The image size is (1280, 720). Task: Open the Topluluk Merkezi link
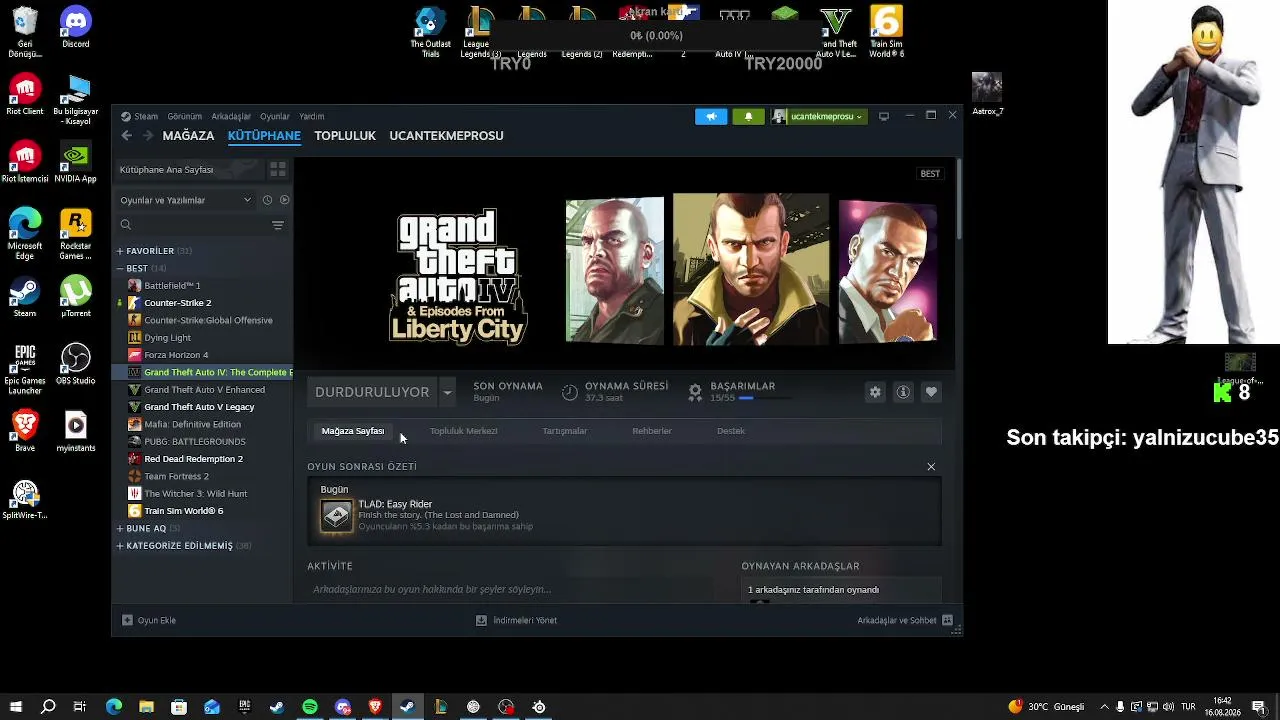(x=463, y=431)
